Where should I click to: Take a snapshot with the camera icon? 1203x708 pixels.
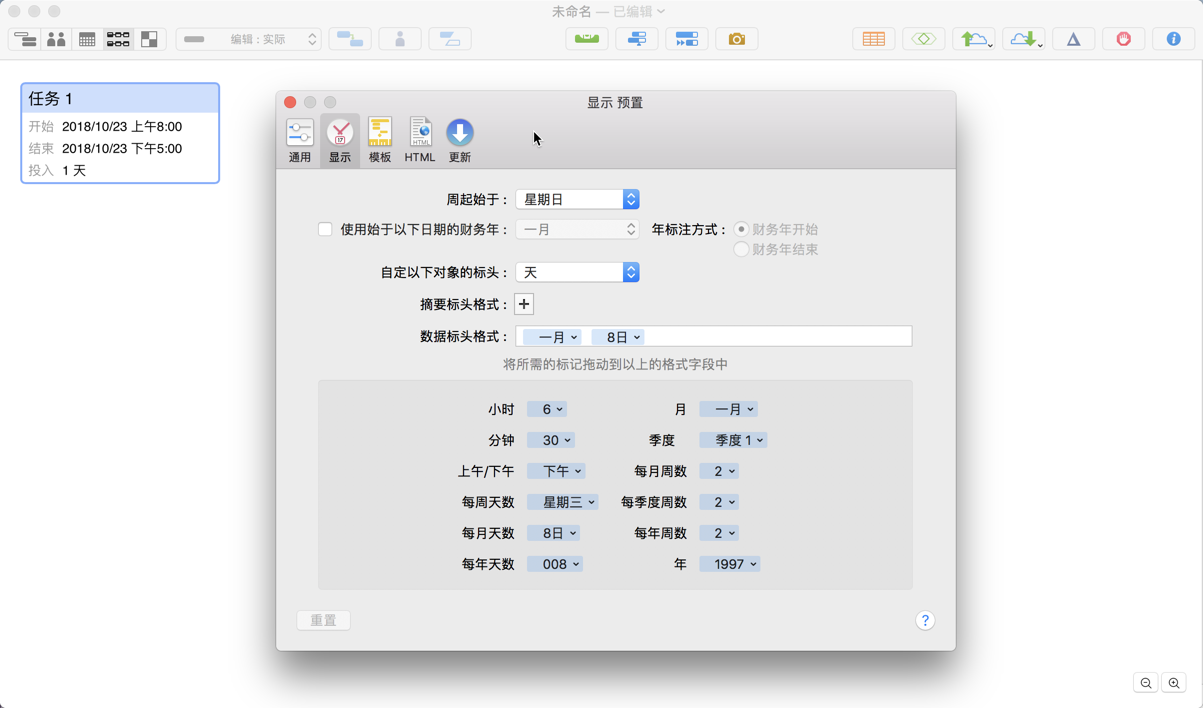click(736, 38)
